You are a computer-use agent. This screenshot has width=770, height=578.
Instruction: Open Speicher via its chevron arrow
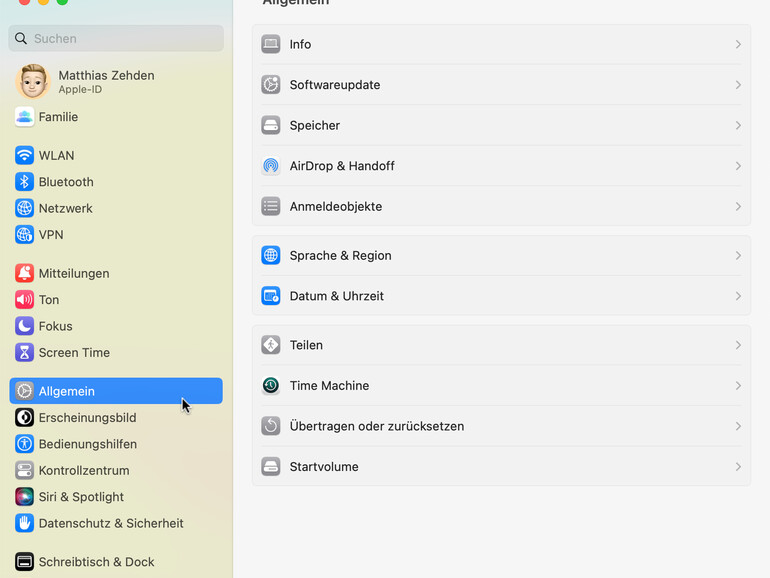(738, 125)
